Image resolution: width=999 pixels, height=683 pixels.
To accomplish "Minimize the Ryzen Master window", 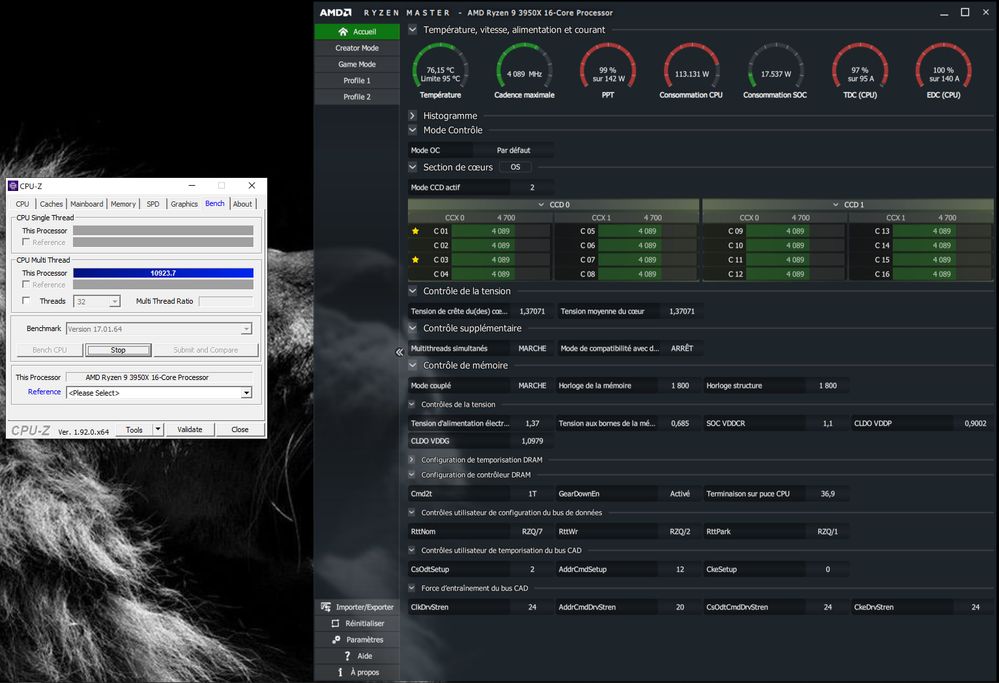I will pos(944,13).
